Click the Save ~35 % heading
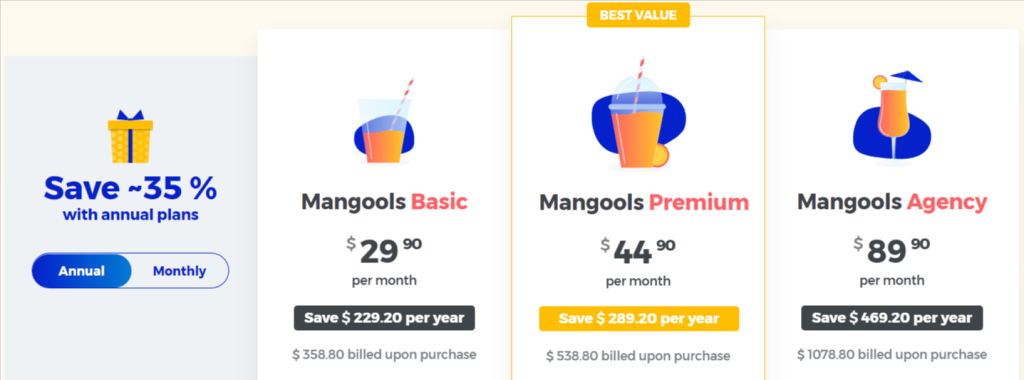The width and height of the screenshot is (1024, 380). point(130,189)
